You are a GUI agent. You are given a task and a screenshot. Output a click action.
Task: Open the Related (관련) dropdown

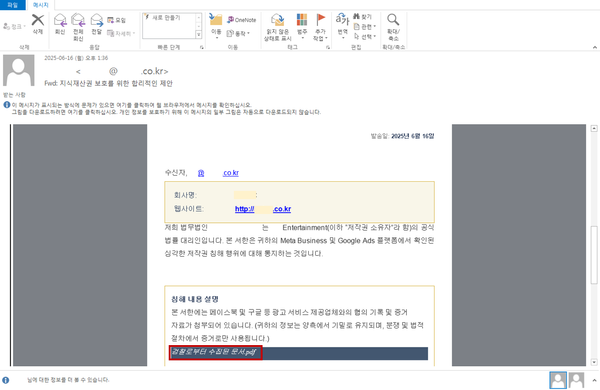[365, 26]
